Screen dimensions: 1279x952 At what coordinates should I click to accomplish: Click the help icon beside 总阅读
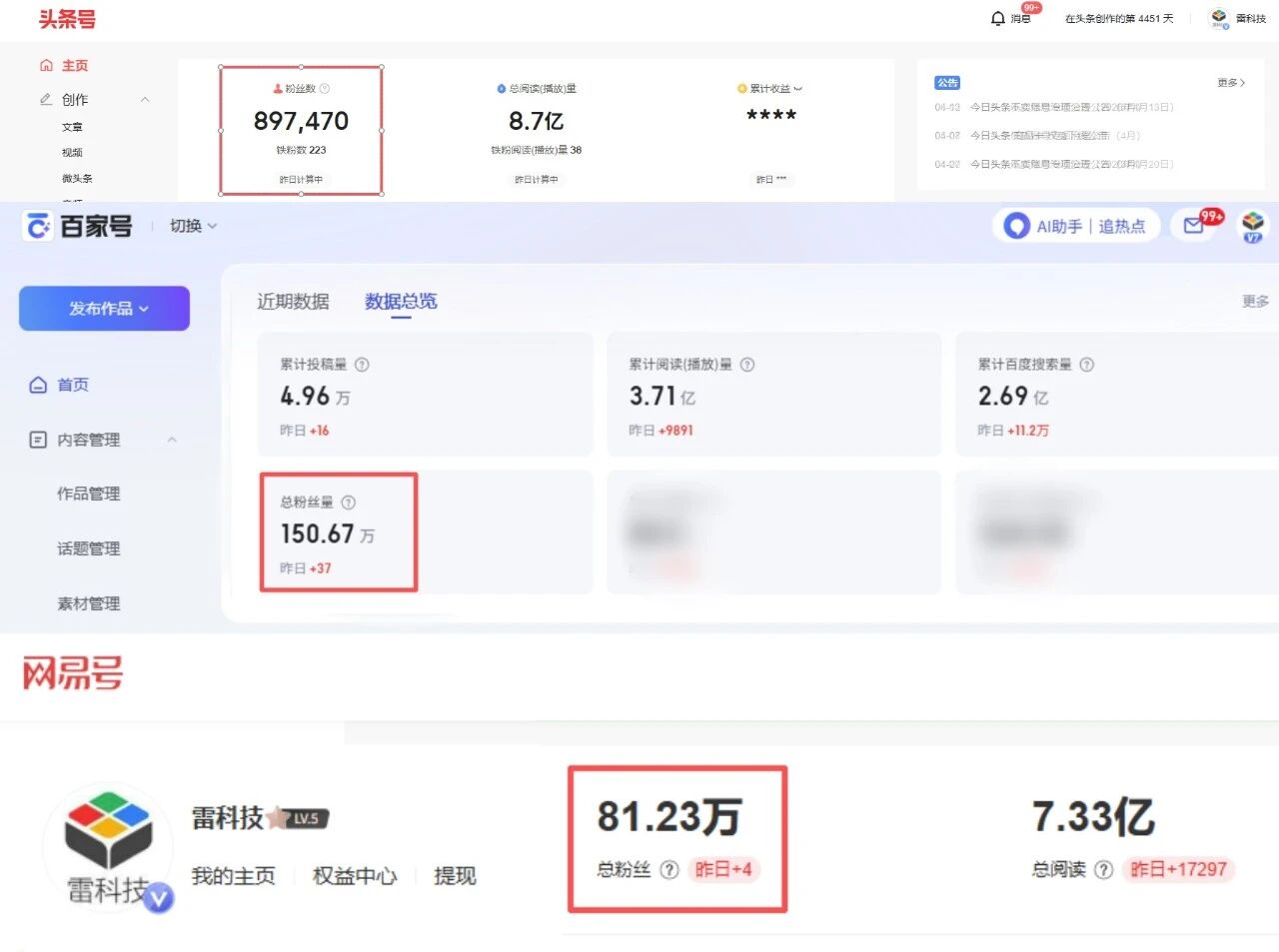coord(1103,870)
